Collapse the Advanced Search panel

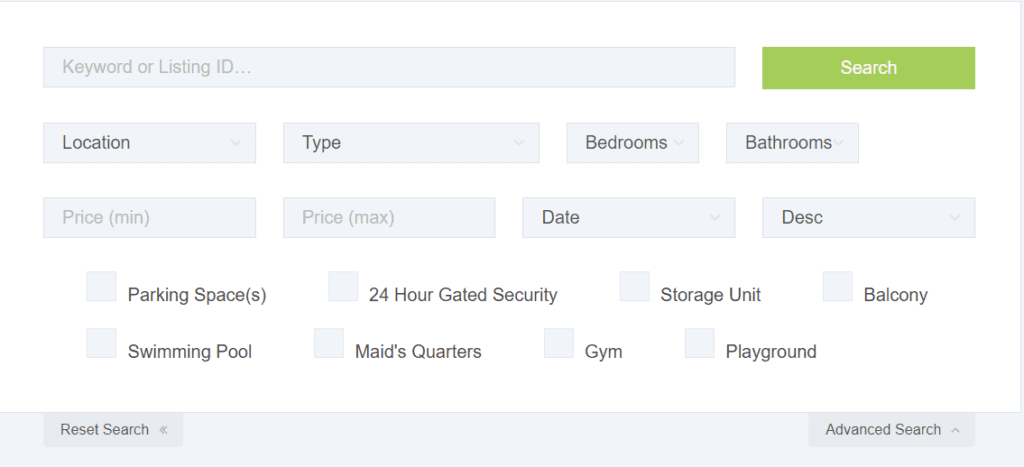[891, 430]
